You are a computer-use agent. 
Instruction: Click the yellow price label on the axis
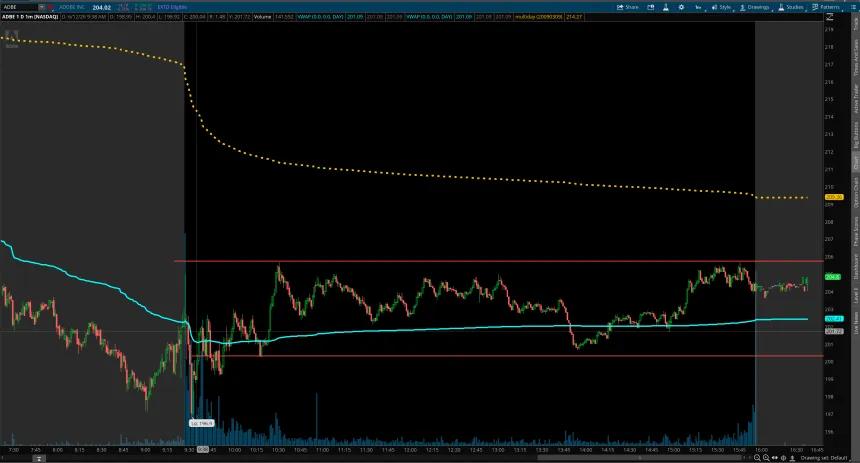[834, 197]
